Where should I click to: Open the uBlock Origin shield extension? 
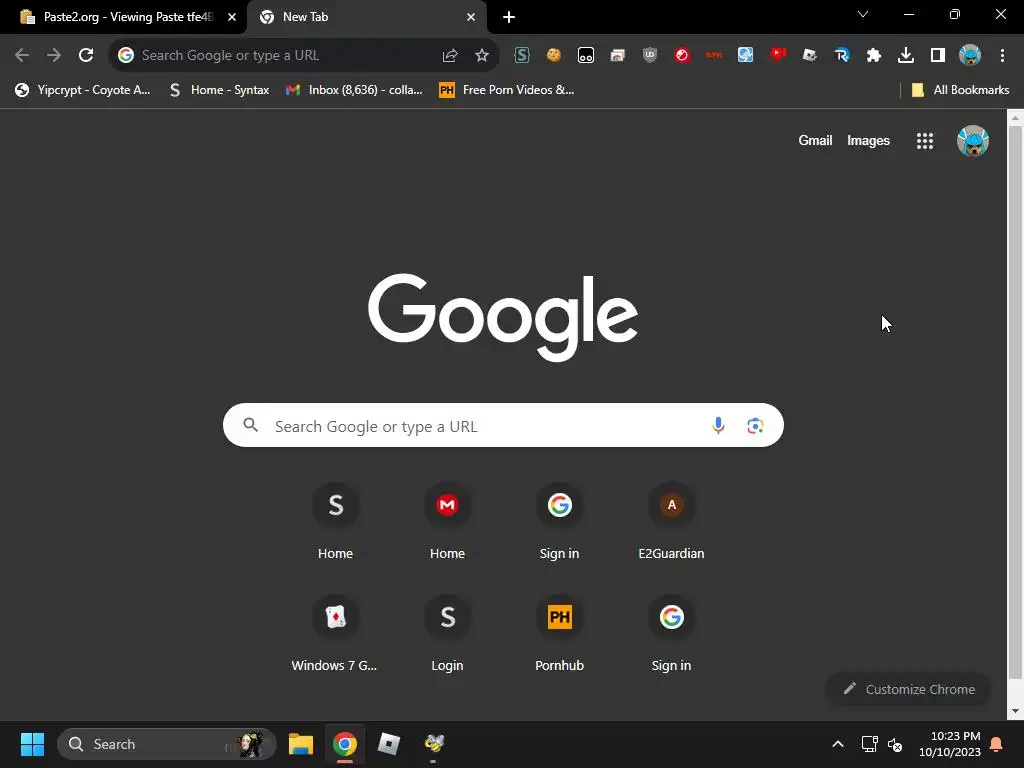coord(650,56)
